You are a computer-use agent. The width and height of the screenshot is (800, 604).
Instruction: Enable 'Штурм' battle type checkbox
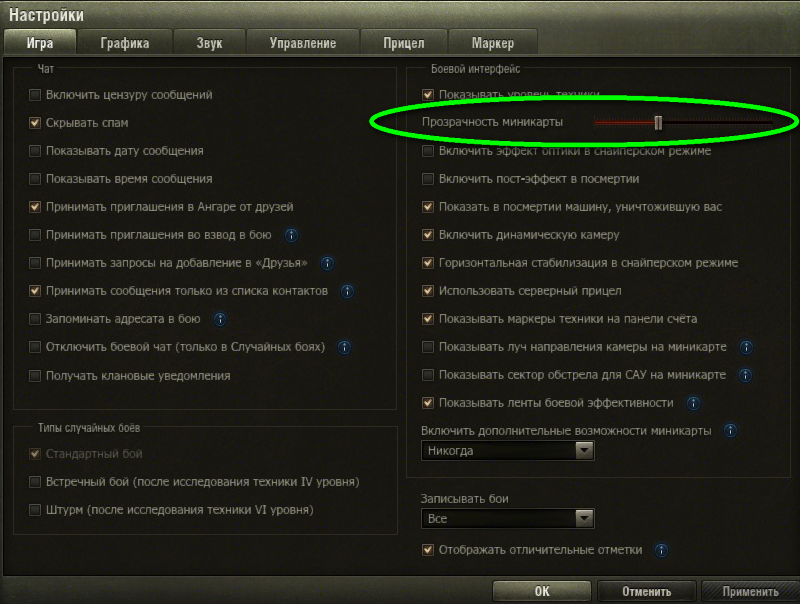click(35, 510)
